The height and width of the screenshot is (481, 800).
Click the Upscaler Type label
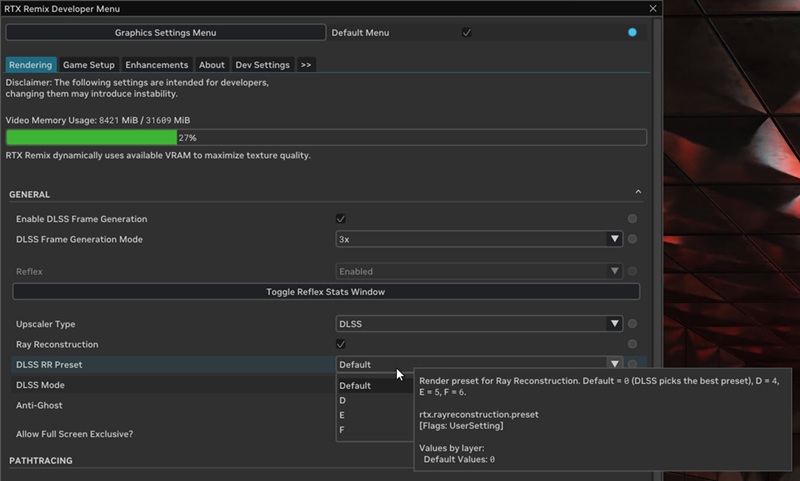[x=45, y=324]
